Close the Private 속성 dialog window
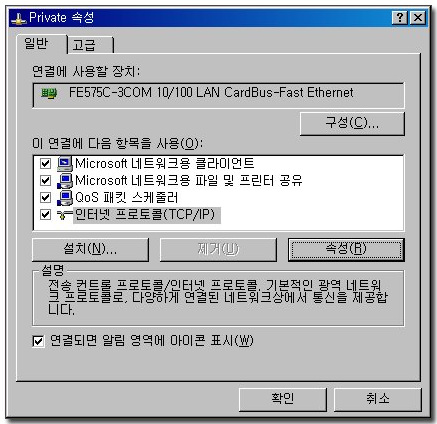437x424 pixels. (418, 18)
